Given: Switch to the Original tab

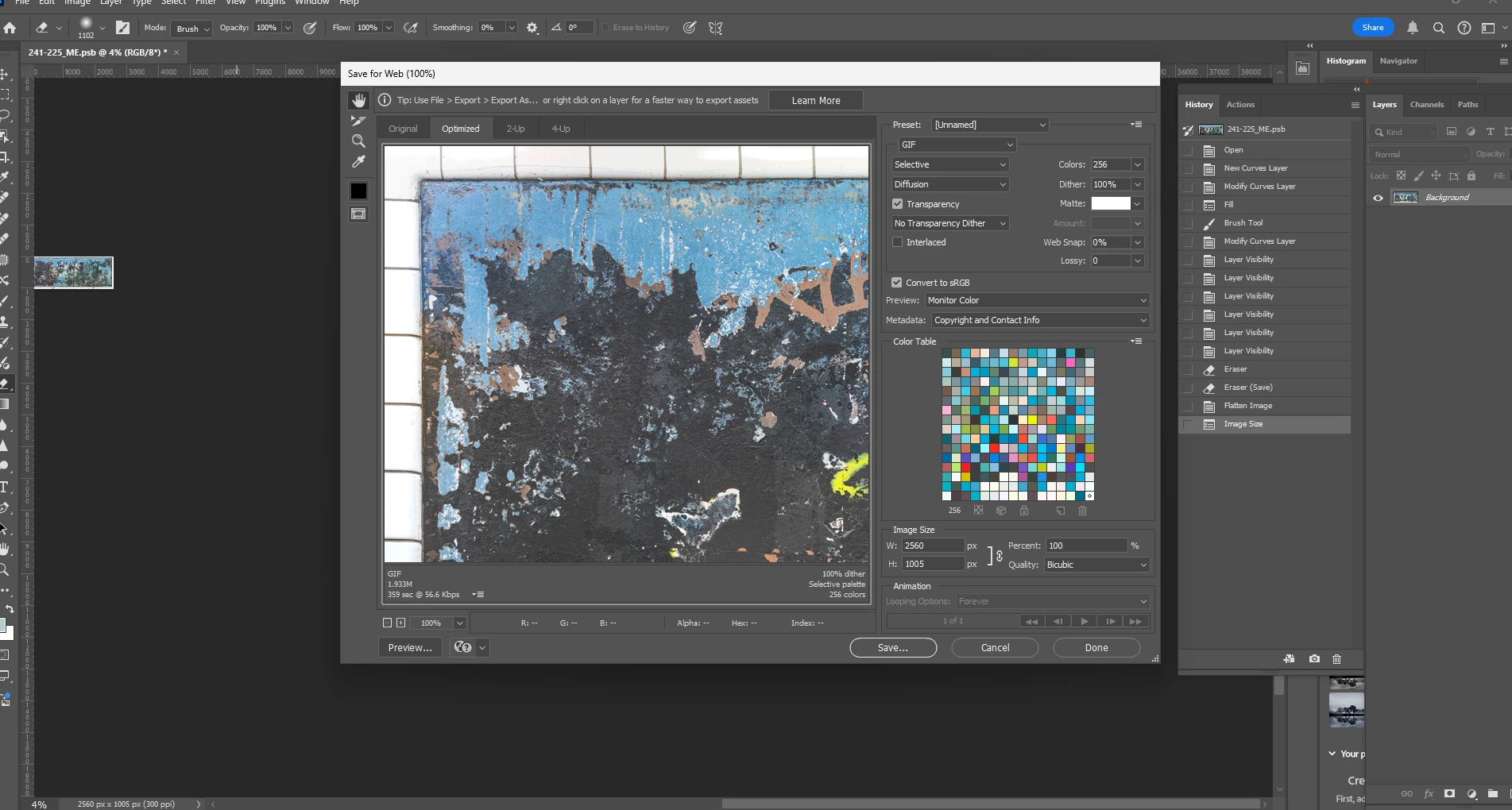Looking at the screenshot, I should click(x=403, y=129).
